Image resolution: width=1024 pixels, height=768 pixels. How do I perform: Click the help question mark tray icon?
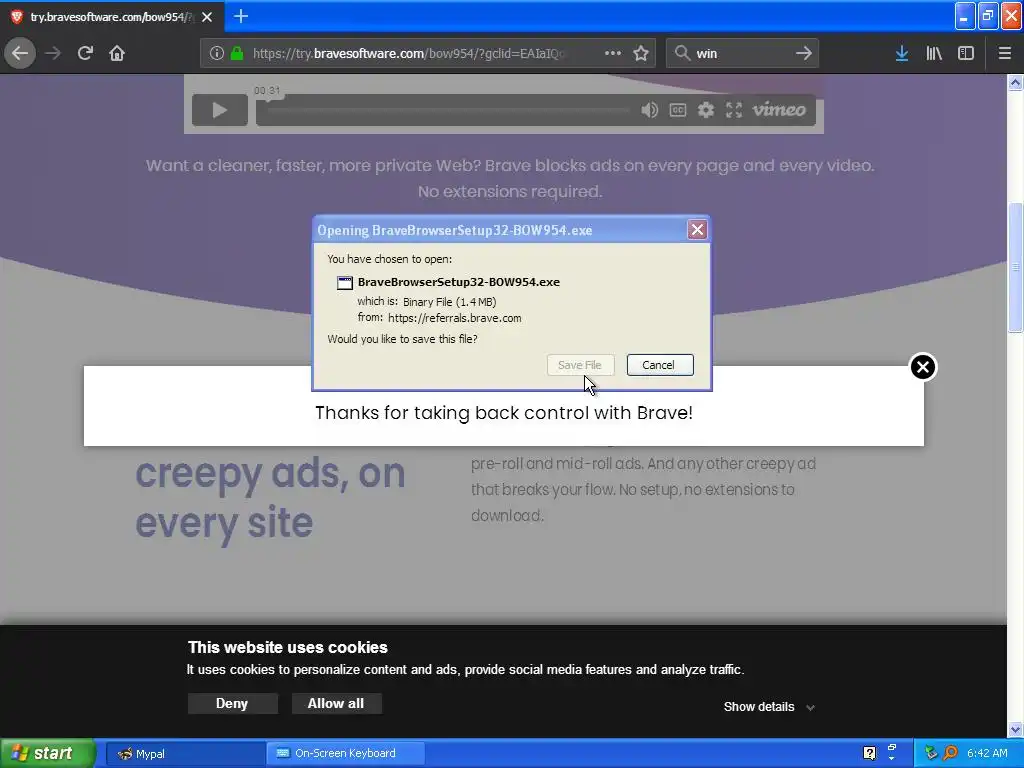[869, 753]
